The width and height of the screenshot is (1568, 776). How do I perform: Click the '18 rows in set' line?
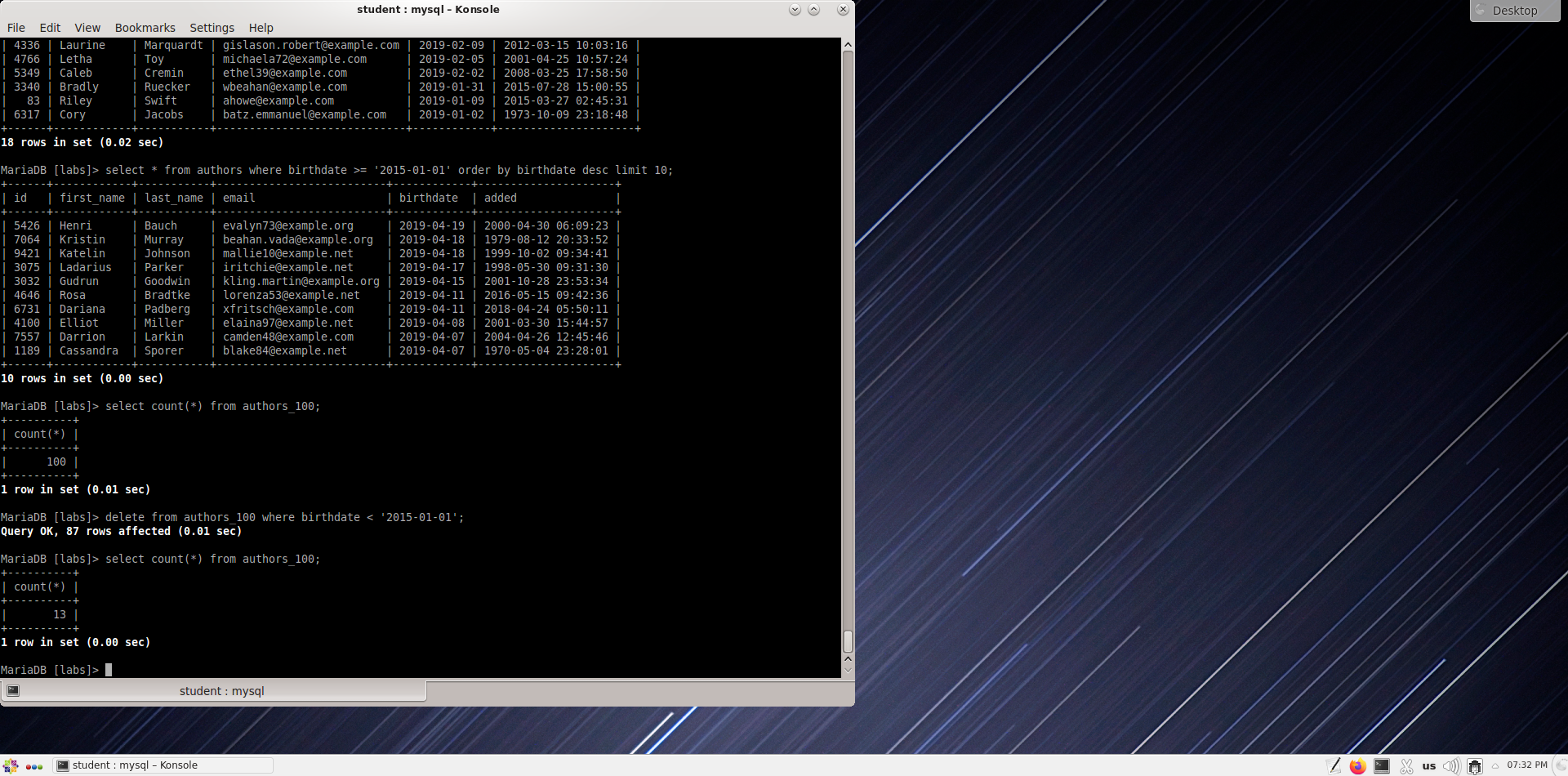pyautogui.click(x=82, y=142)
